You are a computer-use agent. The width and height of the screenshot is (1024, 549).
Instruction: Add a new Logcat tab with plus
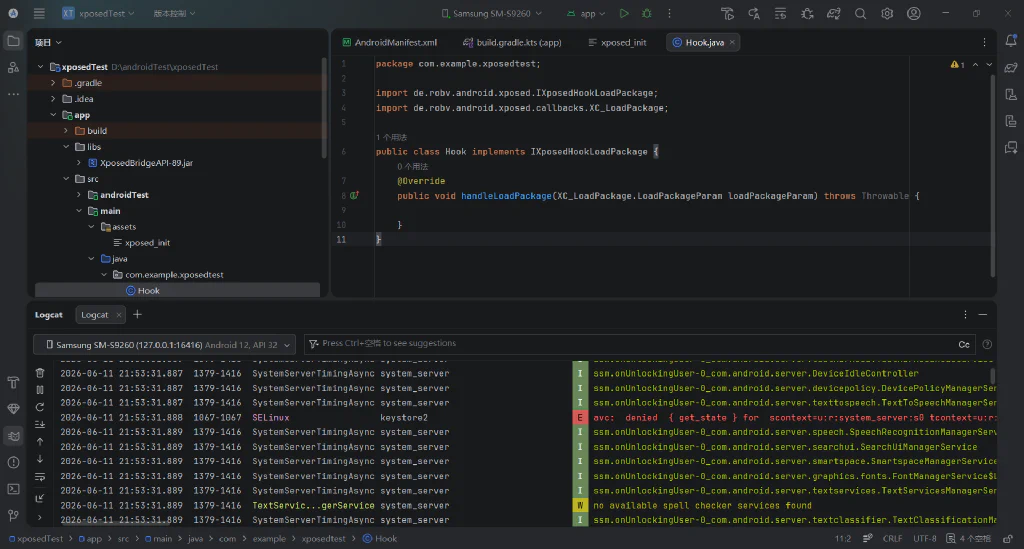coord(137,315)
